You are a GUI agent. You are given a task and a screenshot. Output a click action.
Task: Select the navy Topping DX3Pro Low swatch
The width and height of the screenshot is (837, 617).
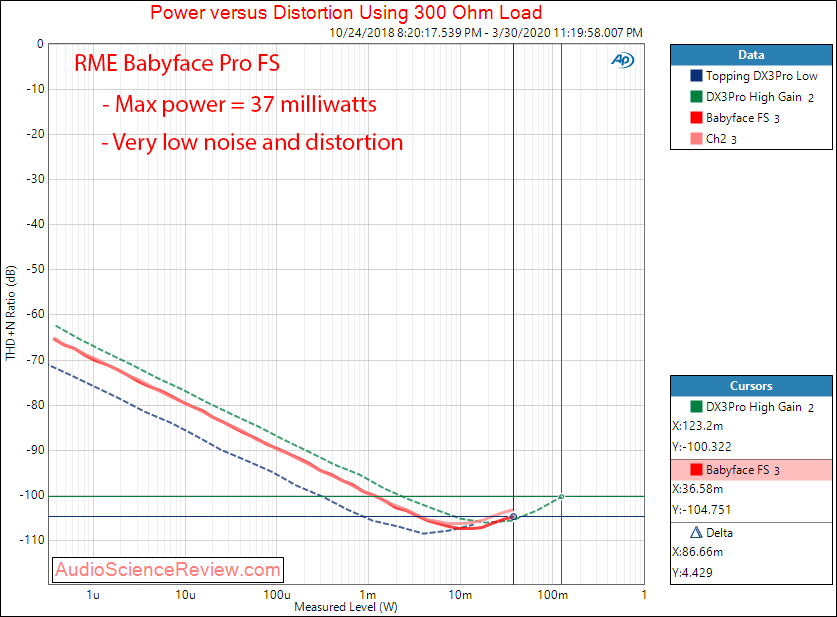click(696, 76)
